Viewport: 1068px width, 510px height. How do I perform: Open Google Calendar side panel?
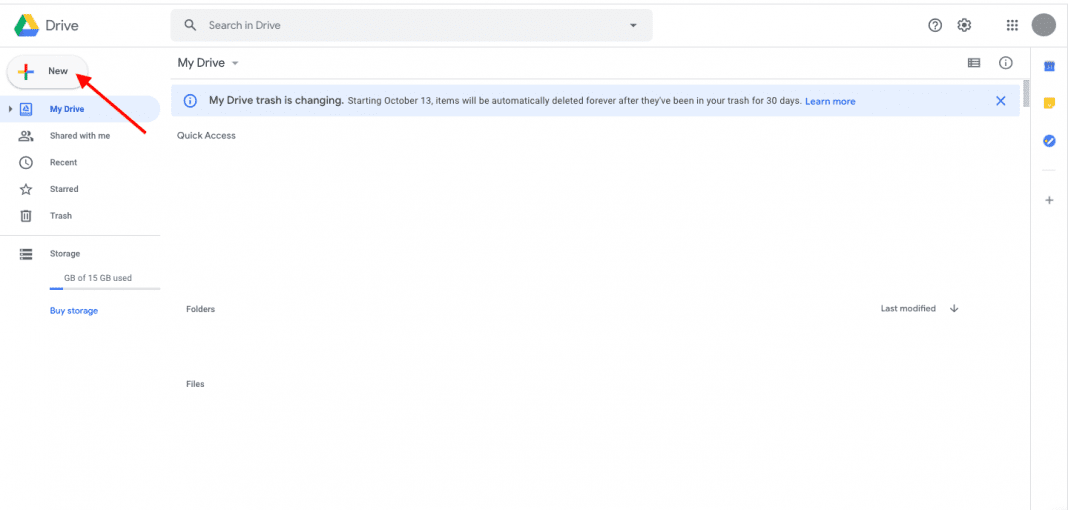1050,66
